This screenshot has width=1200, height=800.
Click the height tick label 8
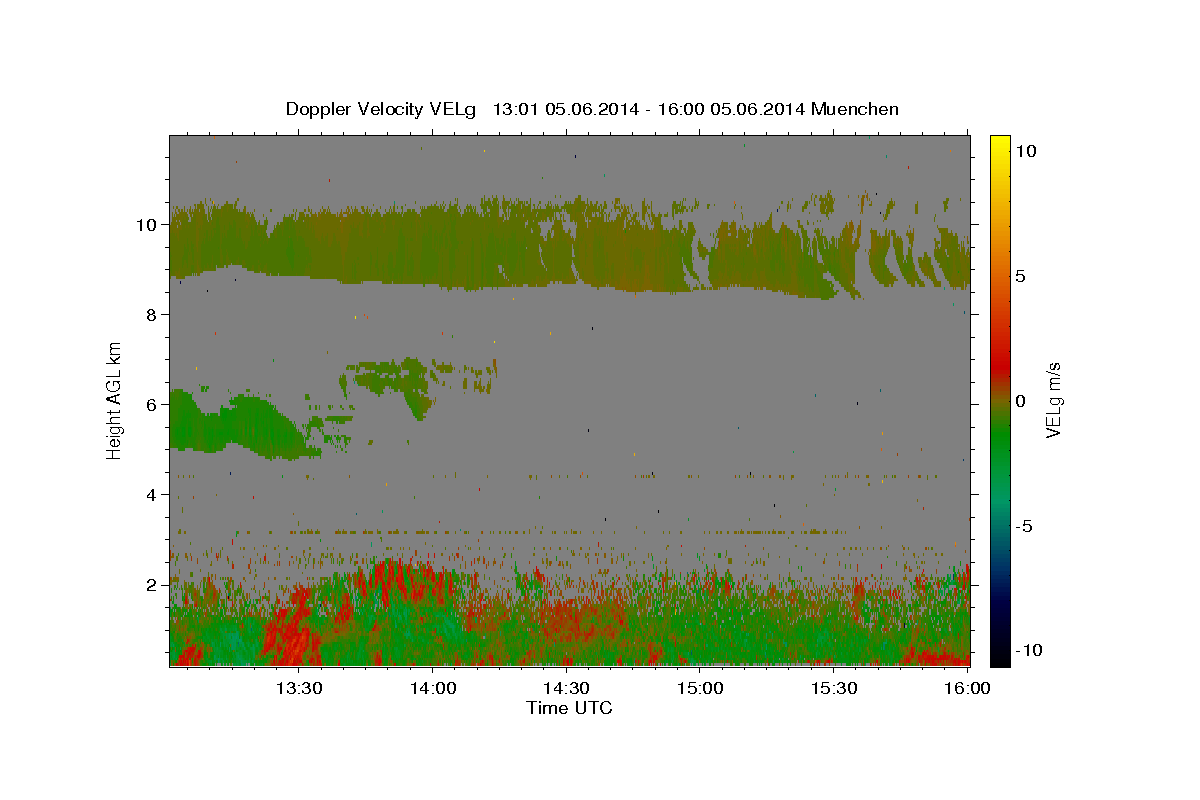pos(154,314)
